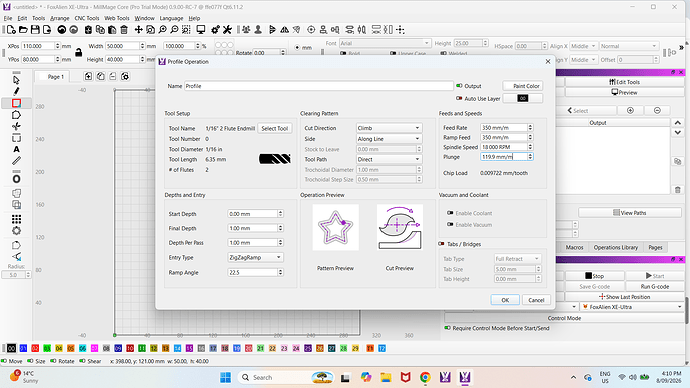Screen dimensions: 690x388
Task: Open the Arrange menu
Action: tap(59, 18)
